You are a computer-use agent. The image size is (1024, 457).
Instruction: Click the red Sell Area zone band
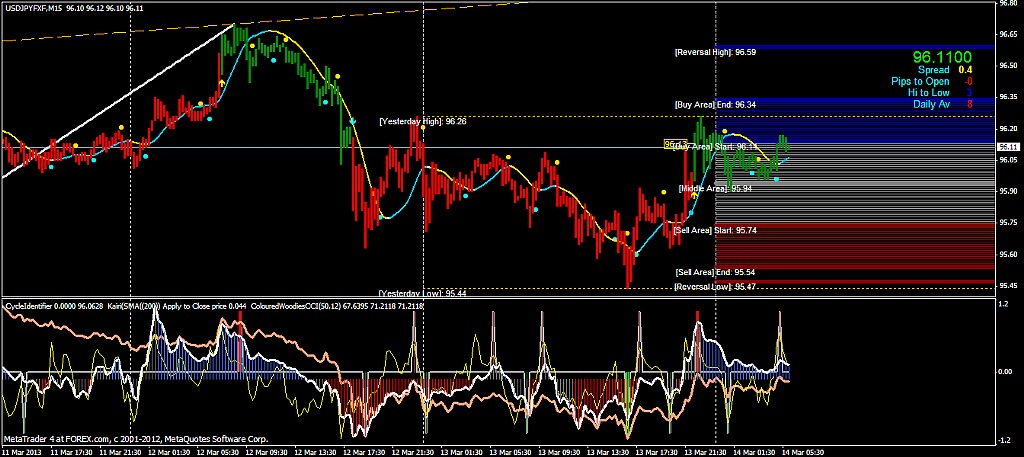855,246
